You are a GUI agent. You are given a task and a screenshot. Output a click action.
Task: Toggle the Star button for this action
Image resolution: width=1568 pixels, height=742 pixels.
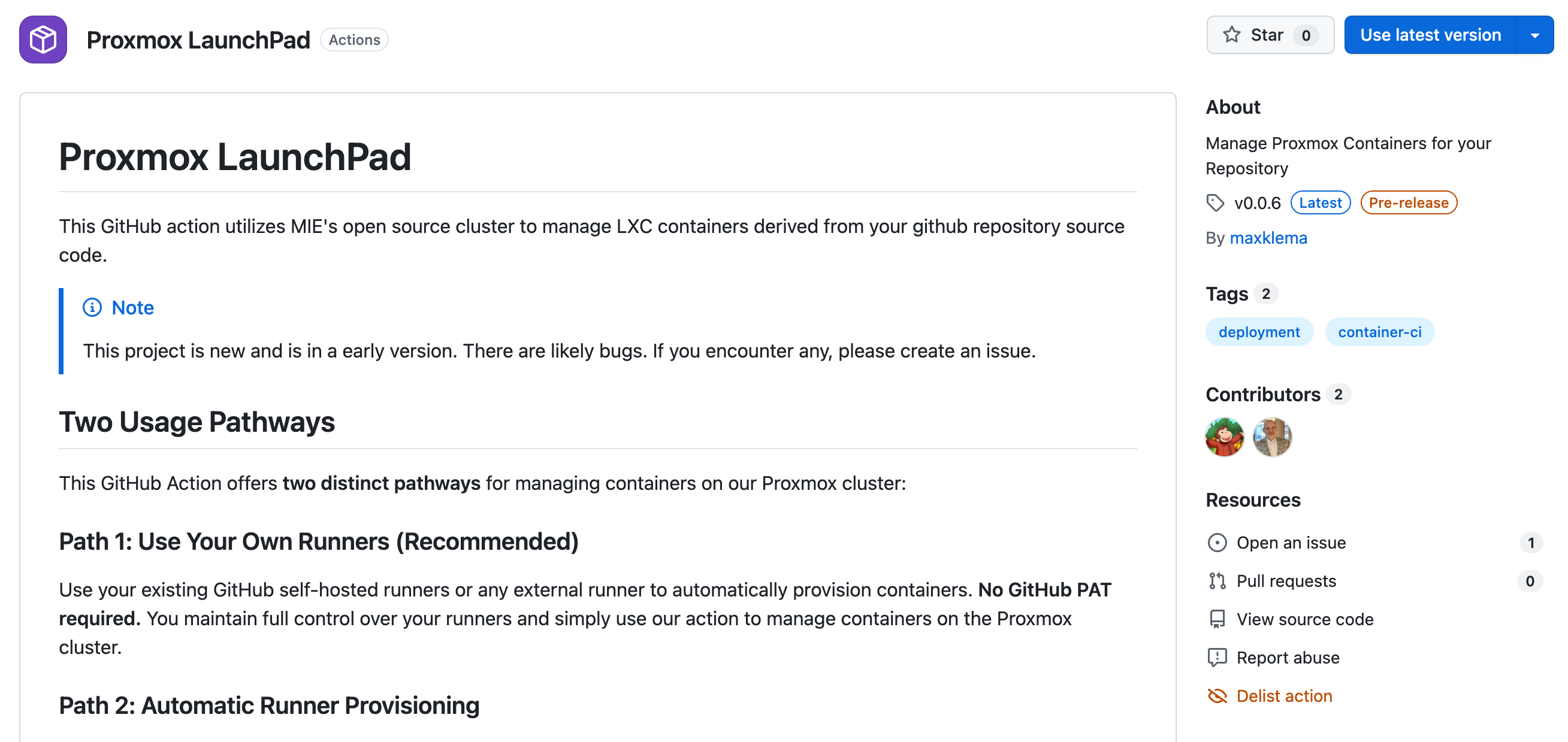pyautogui.click(x=1270, y=35)
